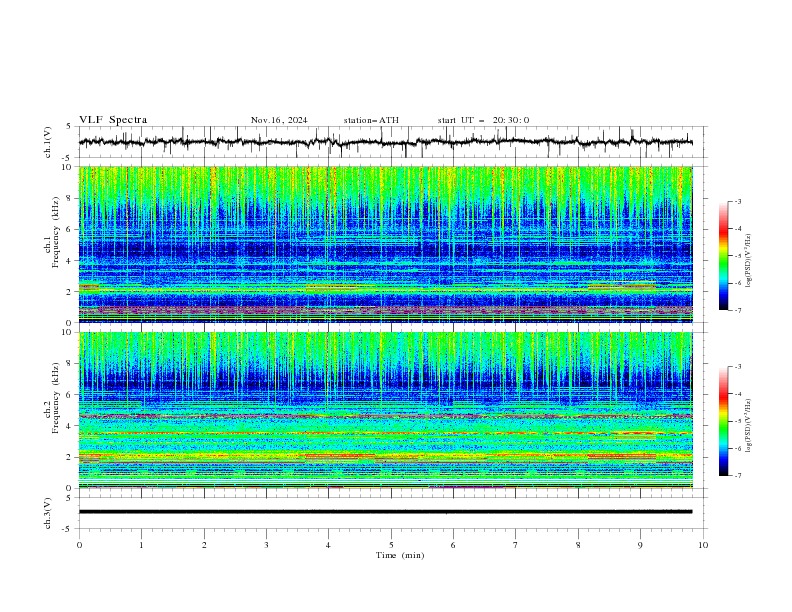Viewport: 792px width, 612px height.
Task: Click the ch.1 spectrogram plot
Action: coord(385,244)
